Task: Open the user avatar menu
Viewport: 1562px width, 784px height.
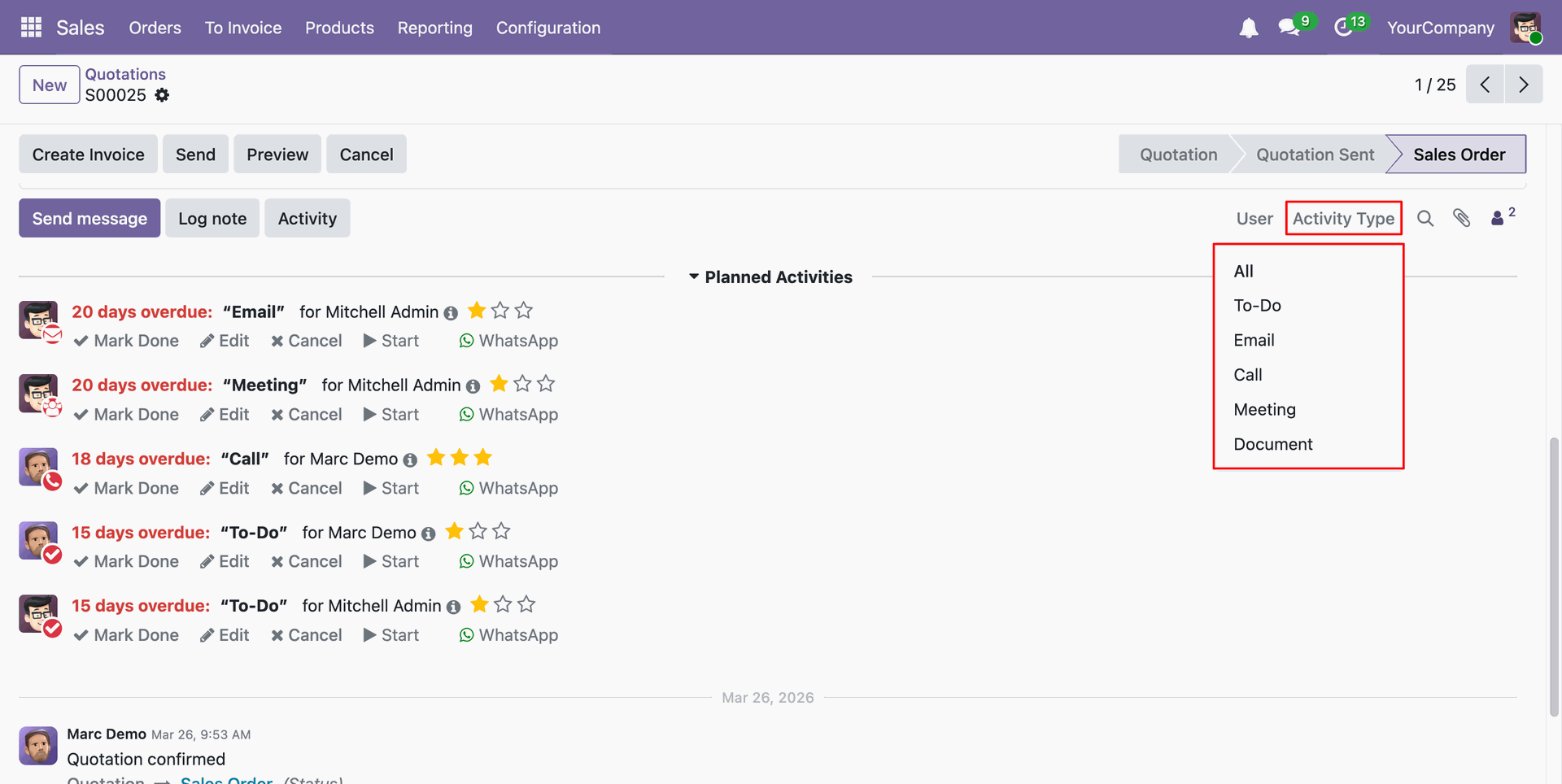Action: click(1525, 28)
